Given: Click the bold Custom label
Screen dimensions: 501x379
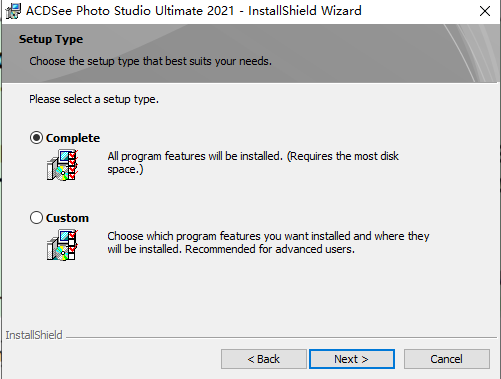Looking at the screenshot, I should tap(67, 218).
